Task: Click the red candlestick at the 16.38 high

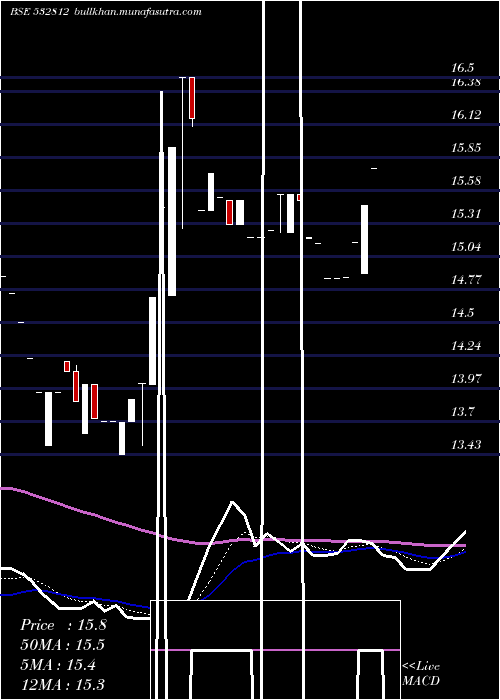Action: pos(192,98)
